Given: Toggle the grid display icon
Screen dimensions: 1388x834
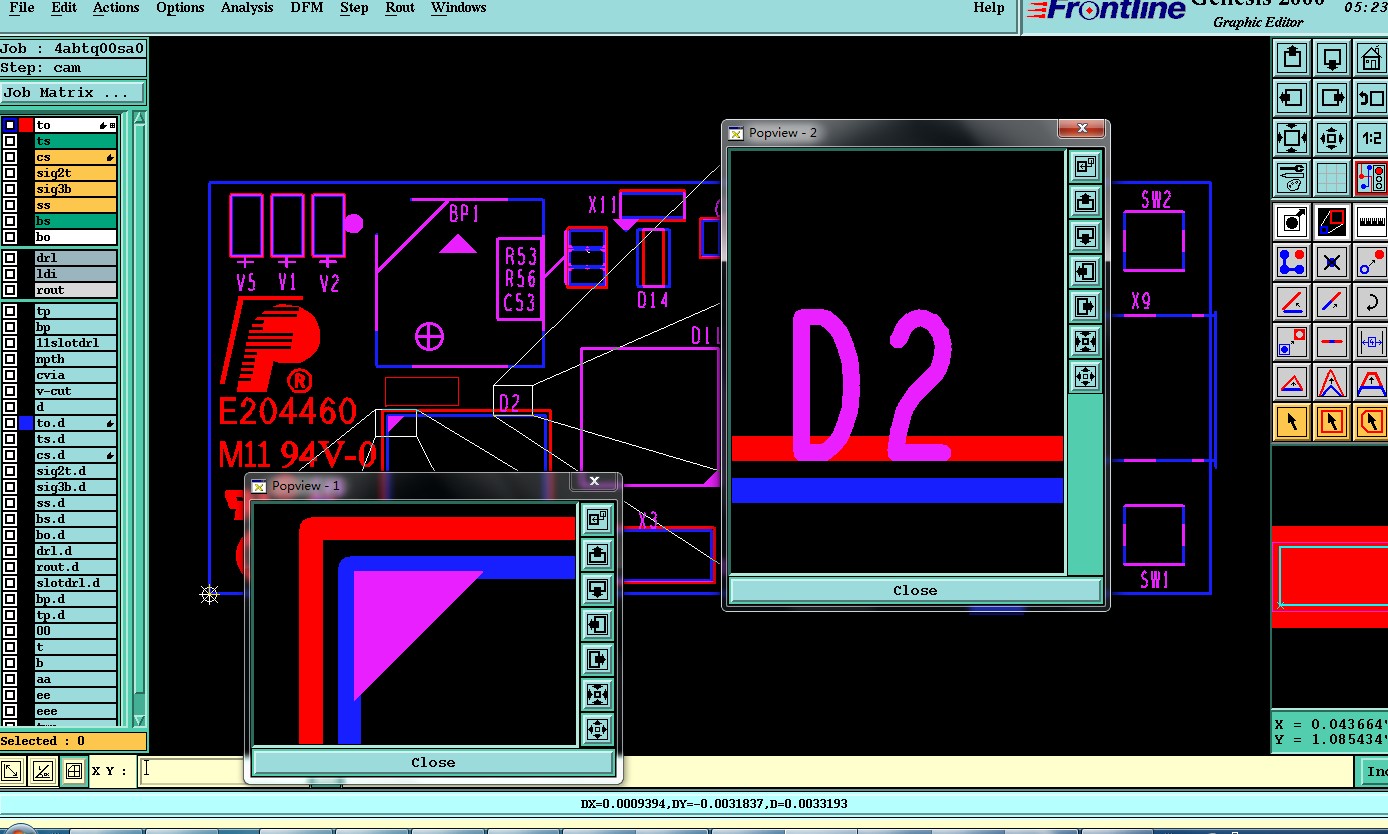Looking at the screenshot, I should point(1332,178).
